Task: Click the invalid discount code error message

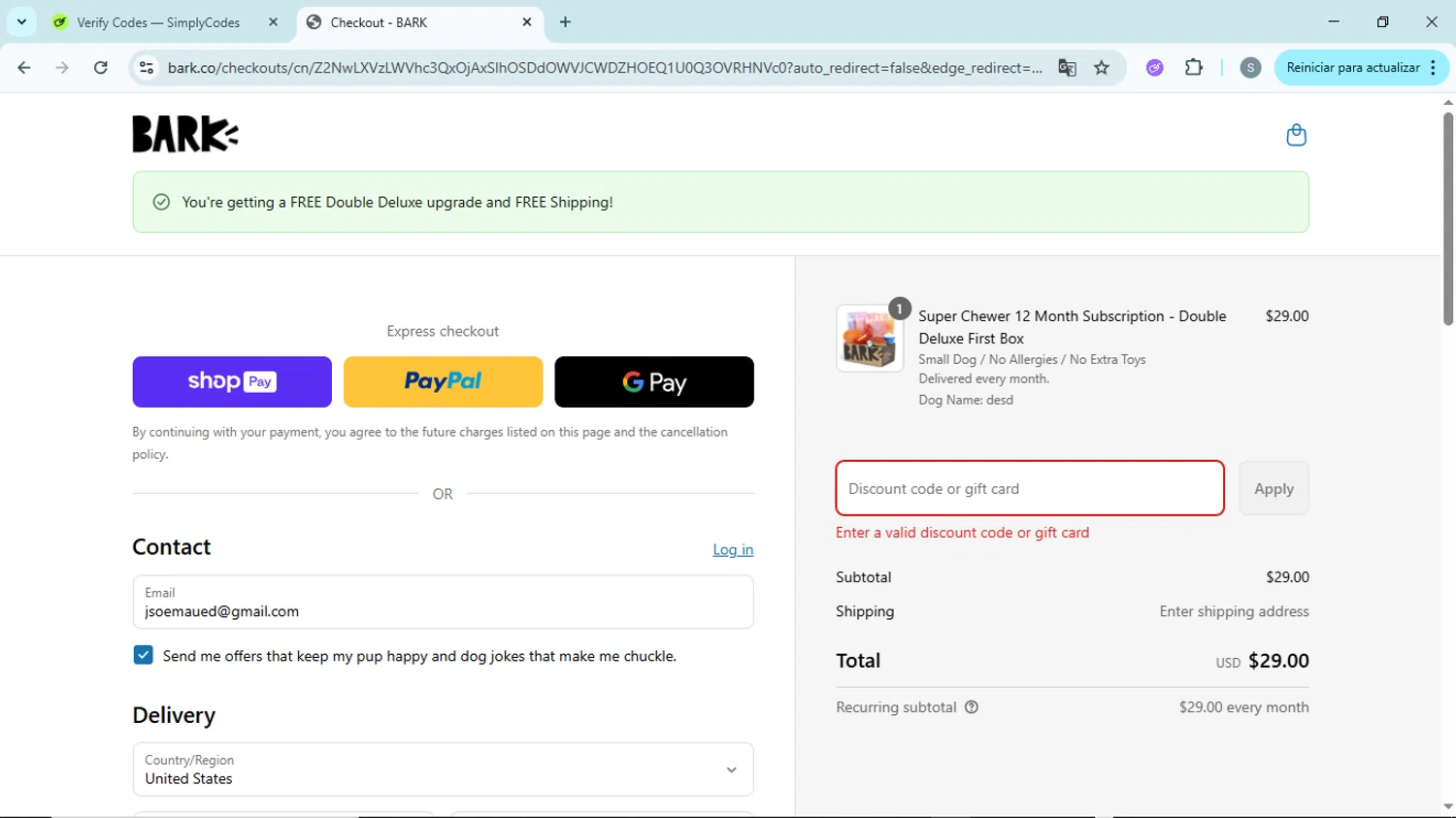Action: (962, 533)
